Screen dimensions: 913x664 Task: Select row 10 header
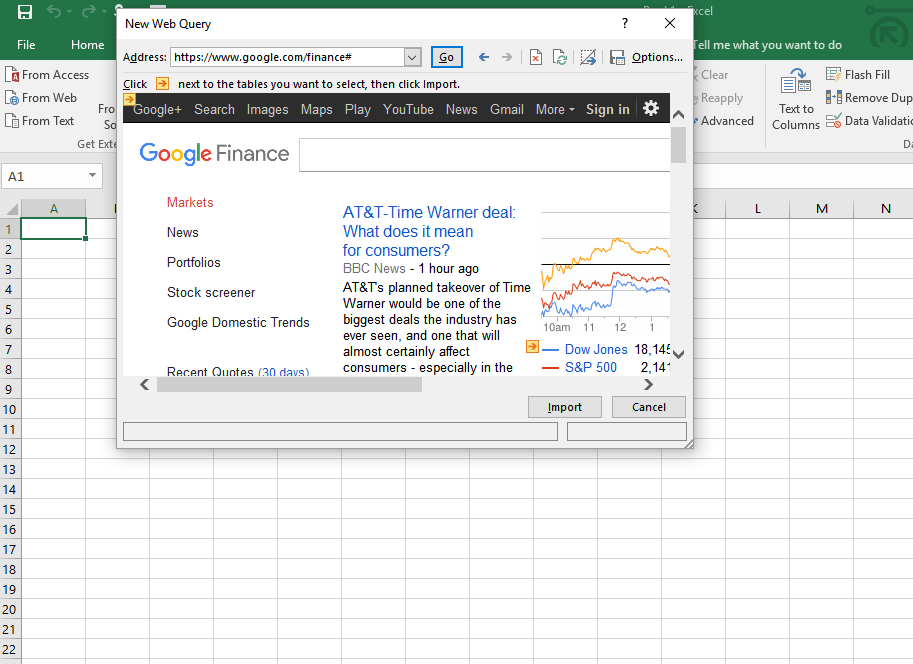9,409
